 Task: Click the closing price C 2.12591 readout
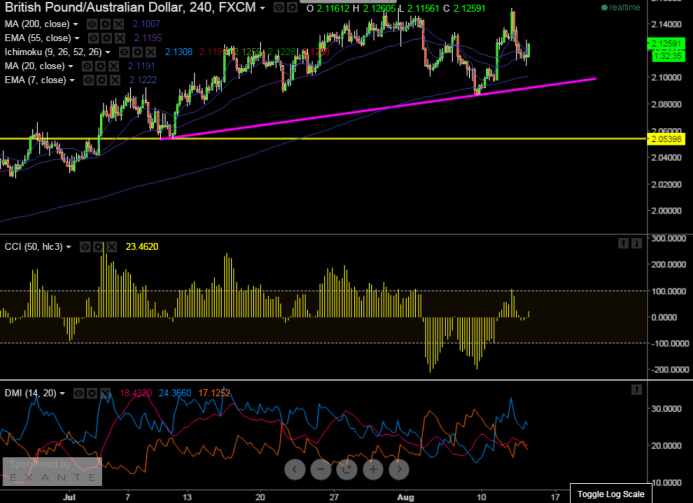pyautogui.click(x=465, y=8)
